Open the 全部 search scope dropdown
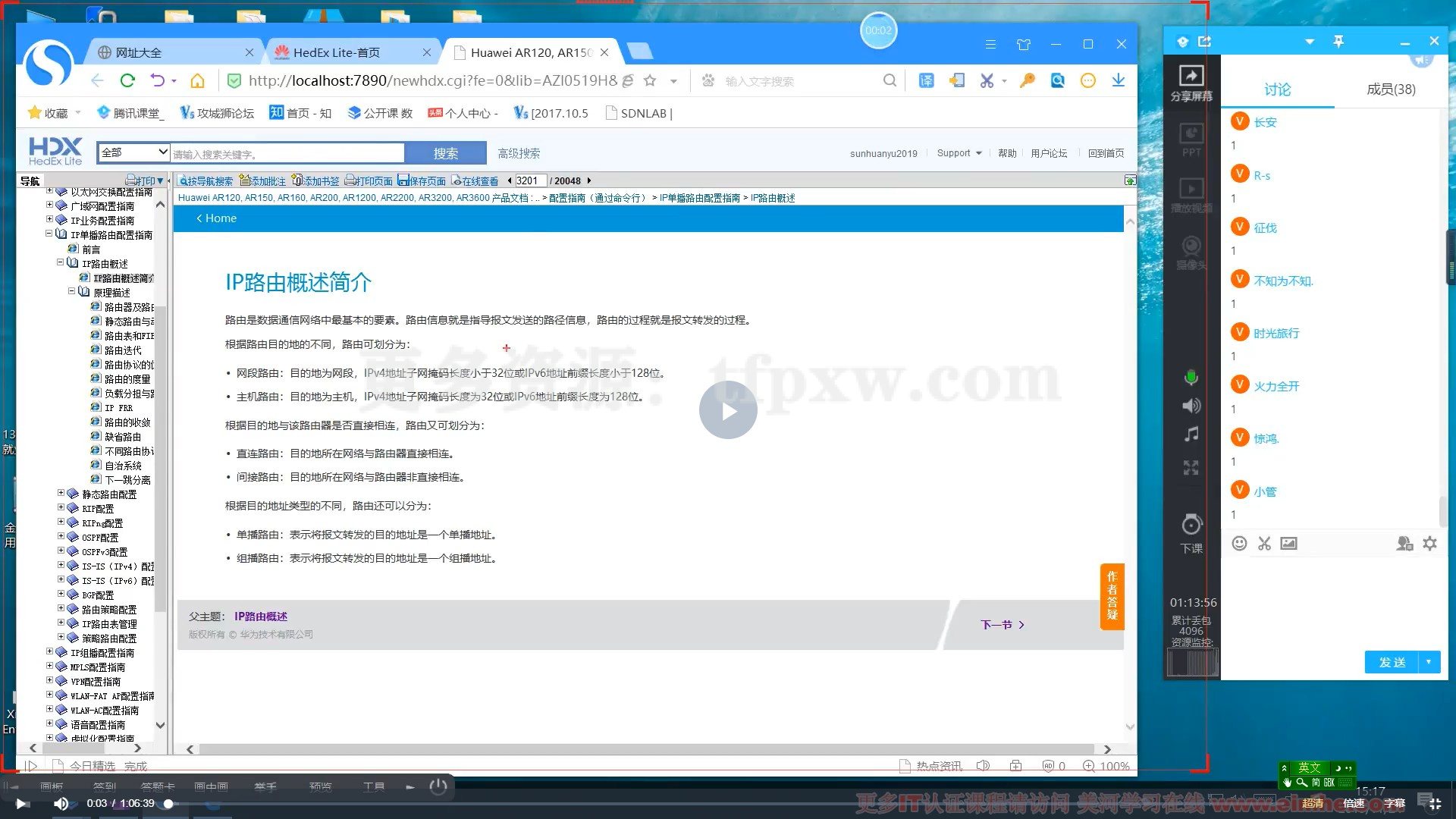The height and width of the screenshot is (819, 1456). click(133, 152)
